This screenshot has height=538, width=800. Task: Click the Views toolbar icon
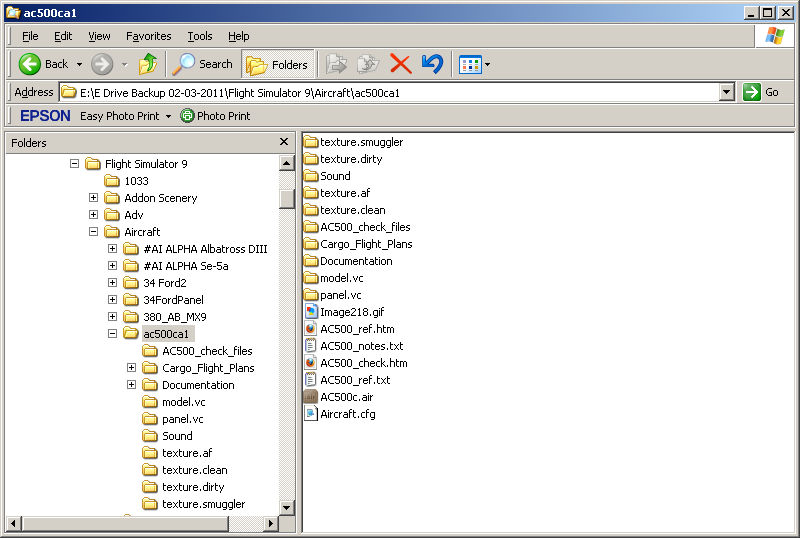click(x=470, y=65)
